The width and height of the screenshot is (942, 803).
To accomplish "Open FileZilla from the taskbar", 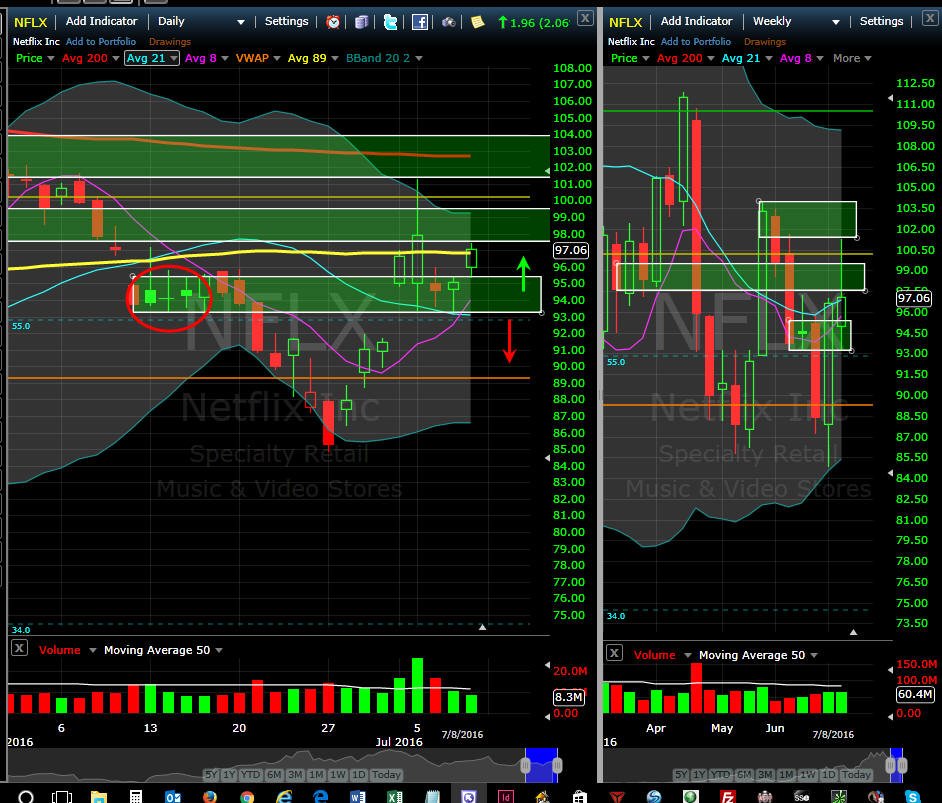I will coord(728,796).
